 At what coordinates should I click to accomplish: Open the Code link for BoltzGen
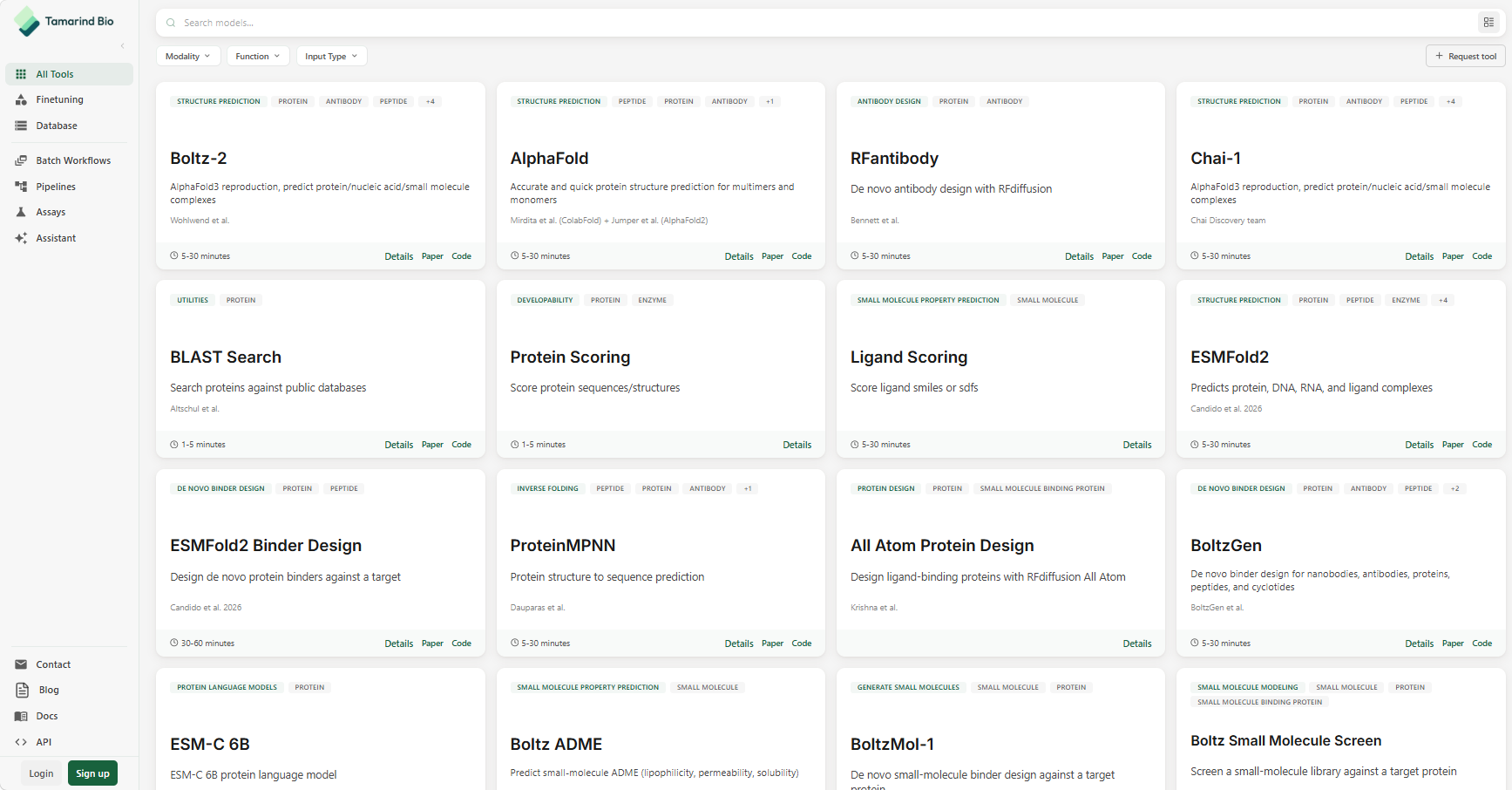1481,644
